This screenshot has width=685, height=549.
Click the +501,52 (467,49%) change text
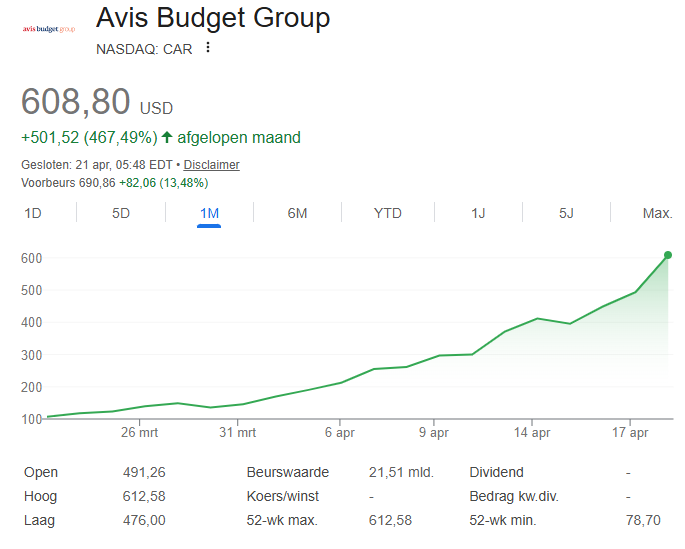89,138
